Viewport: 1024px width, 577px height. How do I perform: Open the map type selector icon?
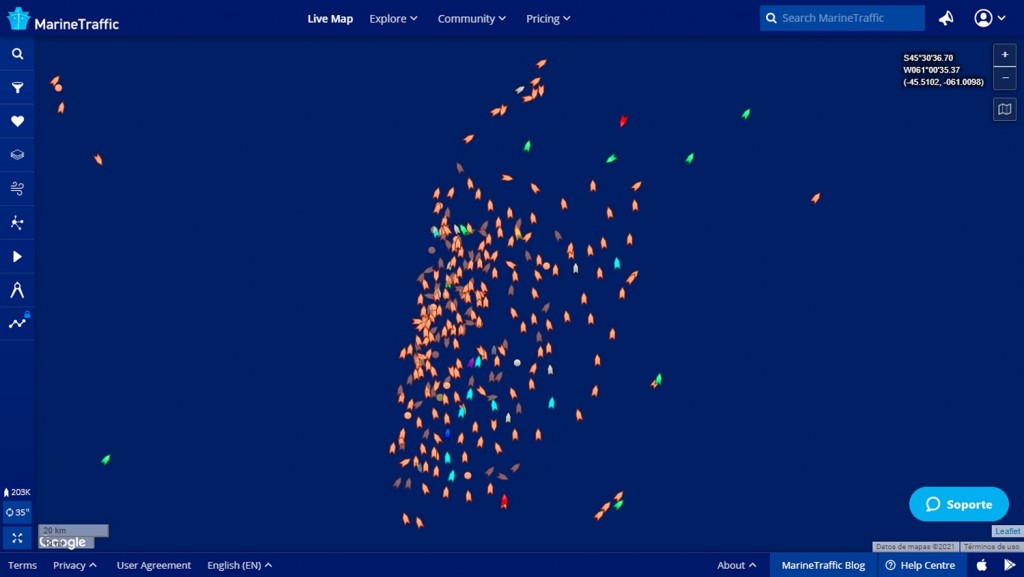(x=1004, y=109)
